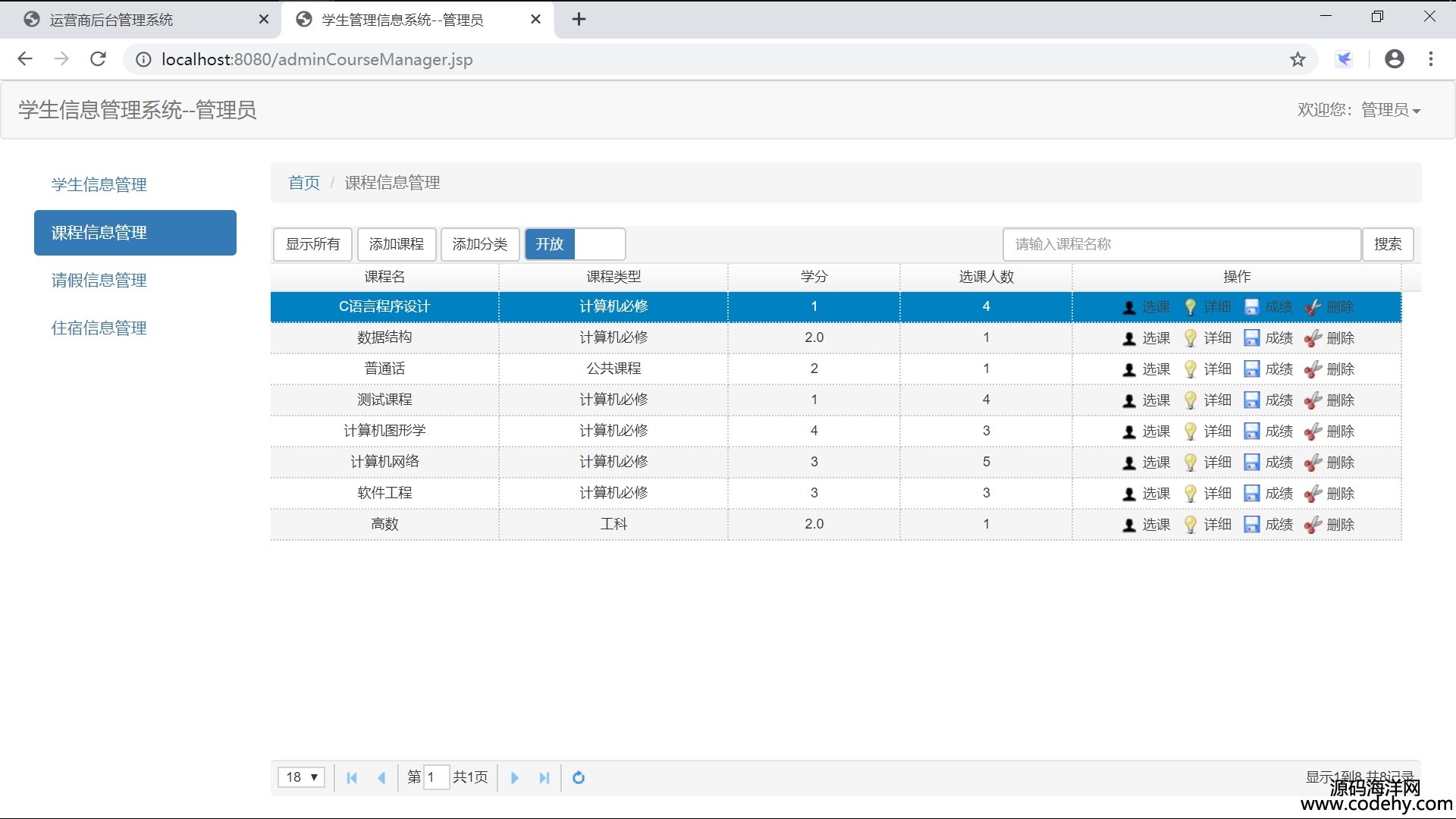Click the bird extension icon
This screenshot has height=819, width=1456.
pyautogui.click(x=1345, y=59)
